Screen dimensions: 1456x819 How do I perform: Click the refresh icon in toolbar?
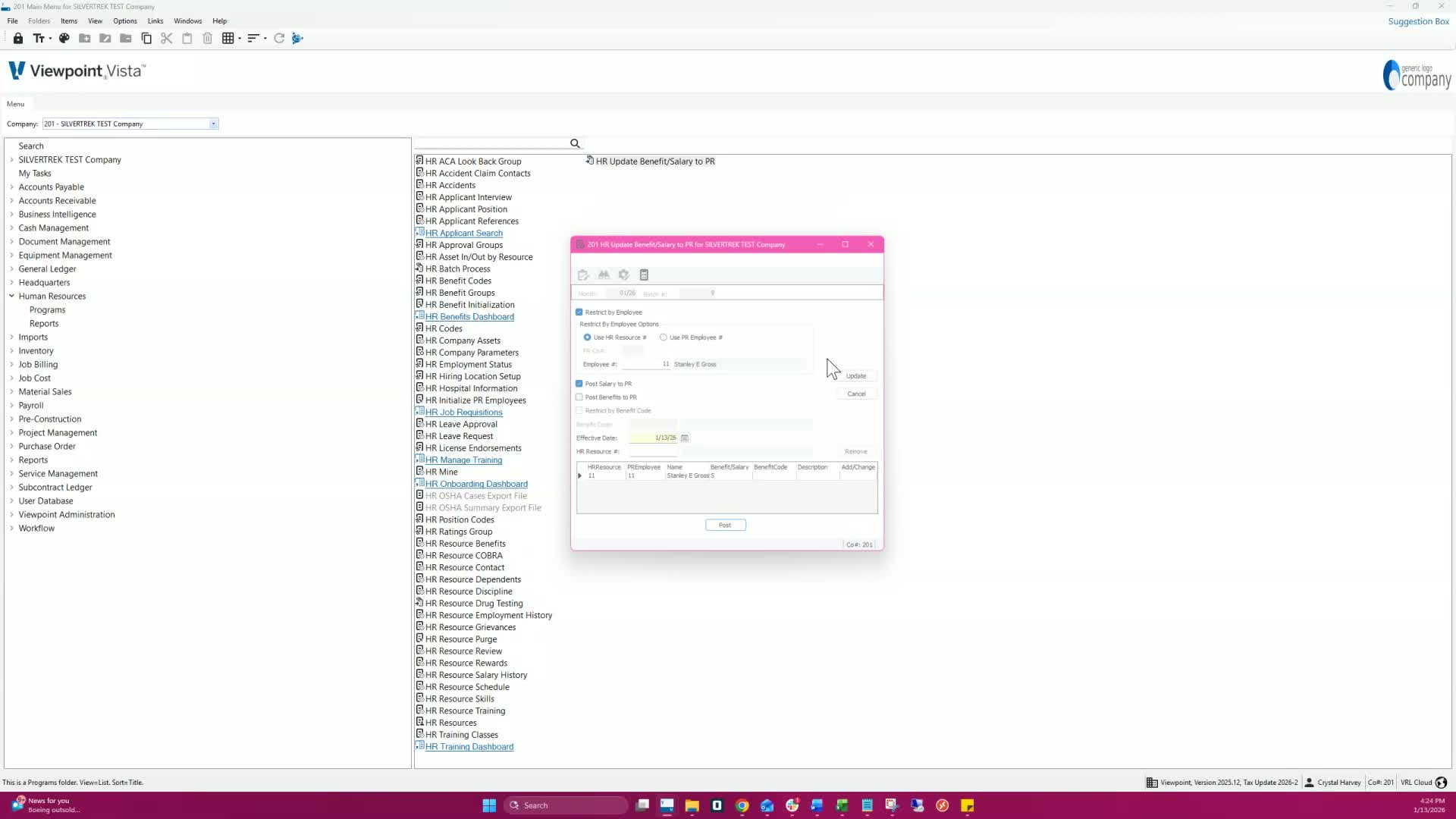279,38
